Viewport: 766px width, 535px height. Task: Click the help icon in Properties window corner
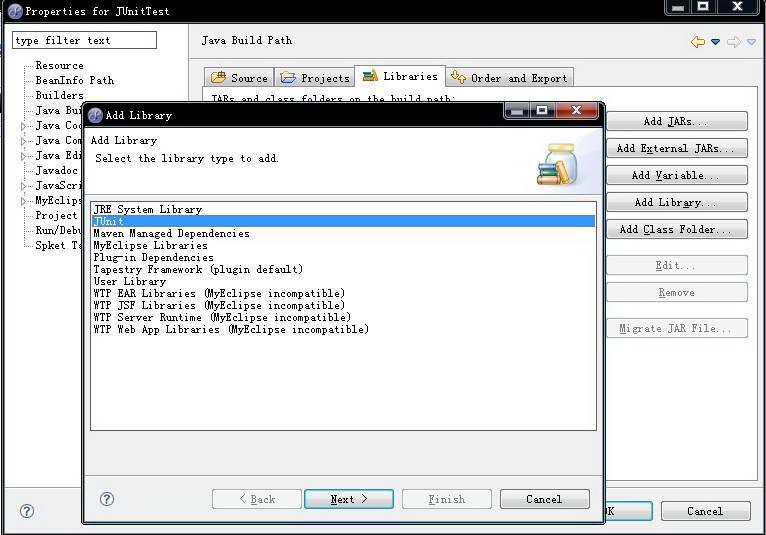click(27, 511)
